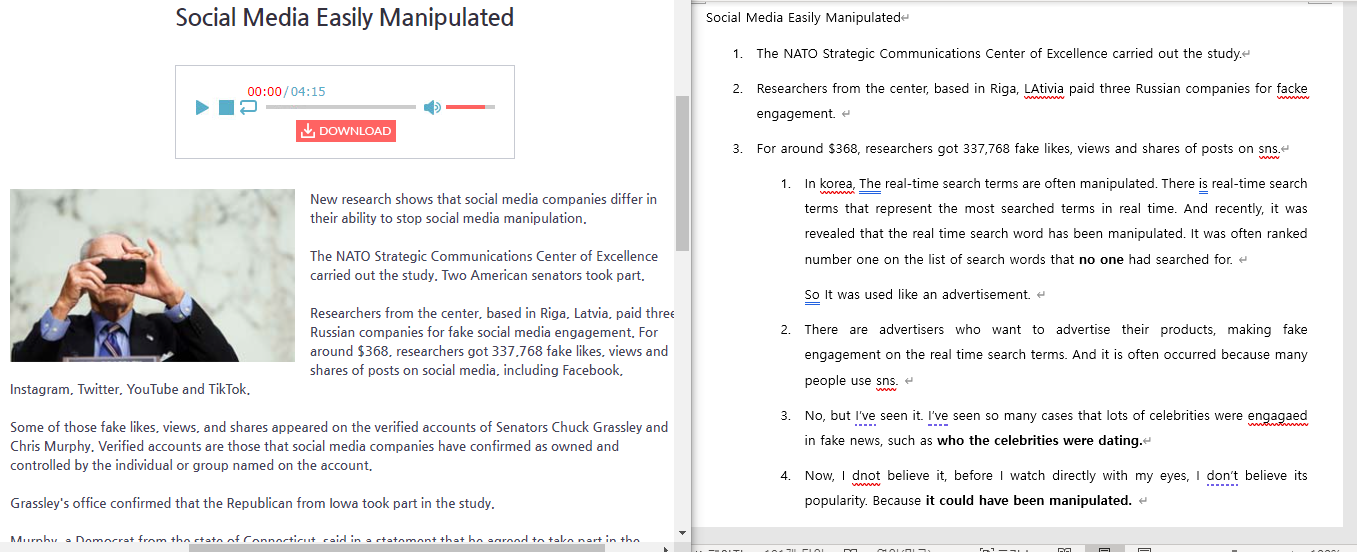Click 'There are advertisers who want' sub-item
This screenshot has height=552, width=1357.
[x=1056, y=355]
